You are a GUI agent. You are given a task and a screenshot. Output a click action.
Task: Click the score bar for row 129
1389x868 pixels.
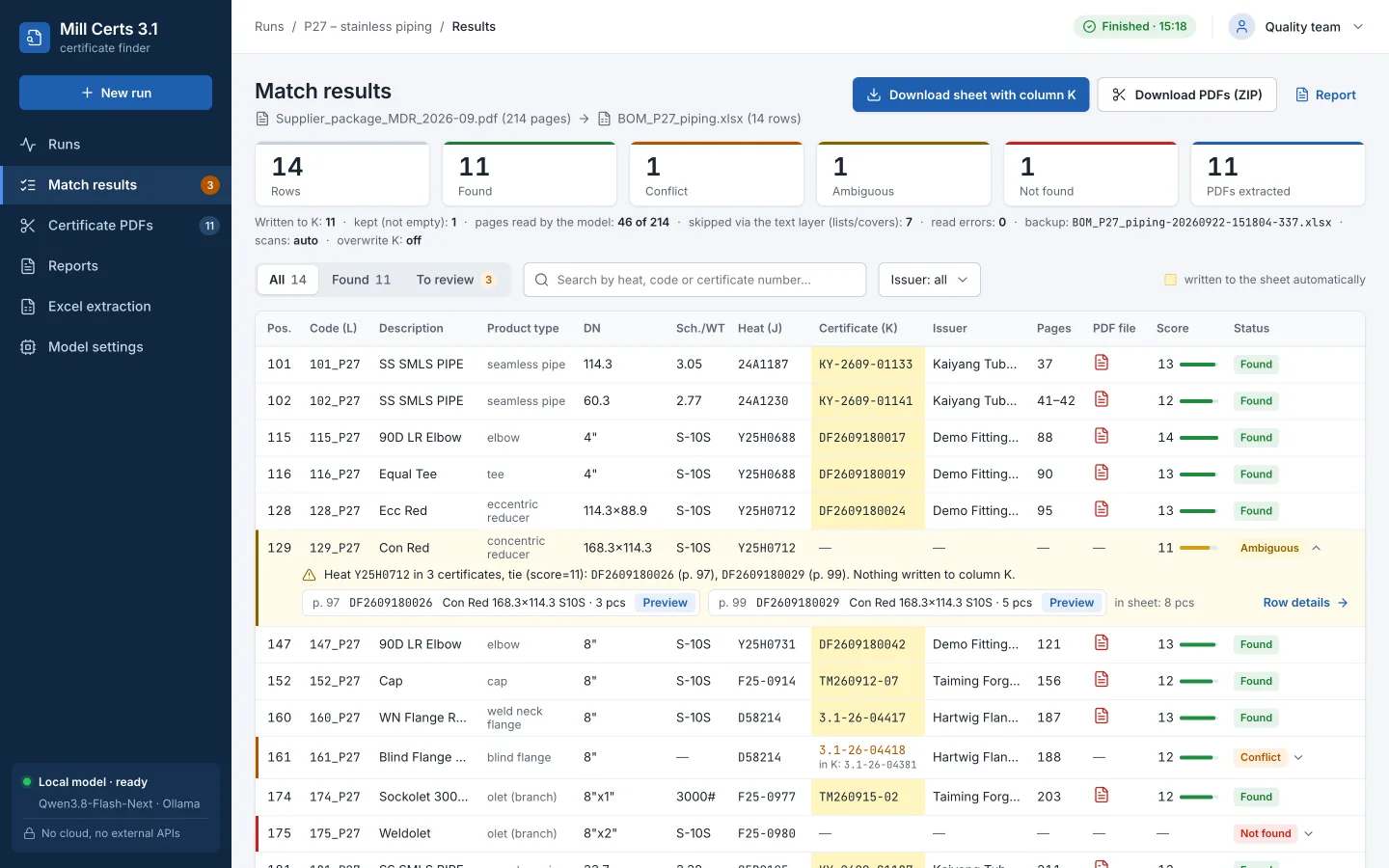point(1197,548)
